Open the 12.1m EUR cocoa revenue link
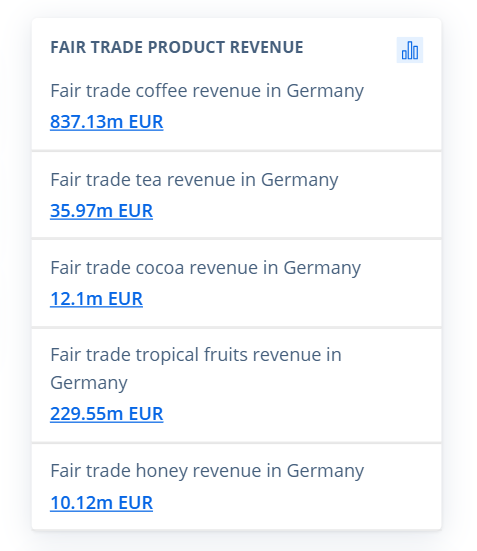The image size is (477, 551). (96, 298)
